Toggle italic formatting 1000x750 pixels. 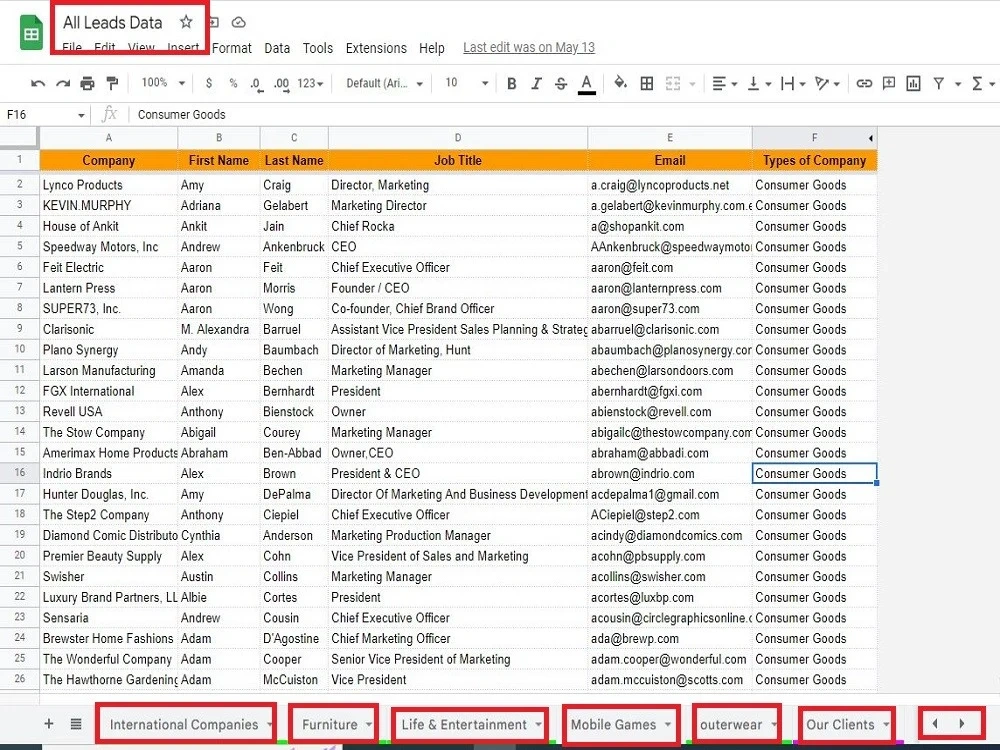(536, 84)
